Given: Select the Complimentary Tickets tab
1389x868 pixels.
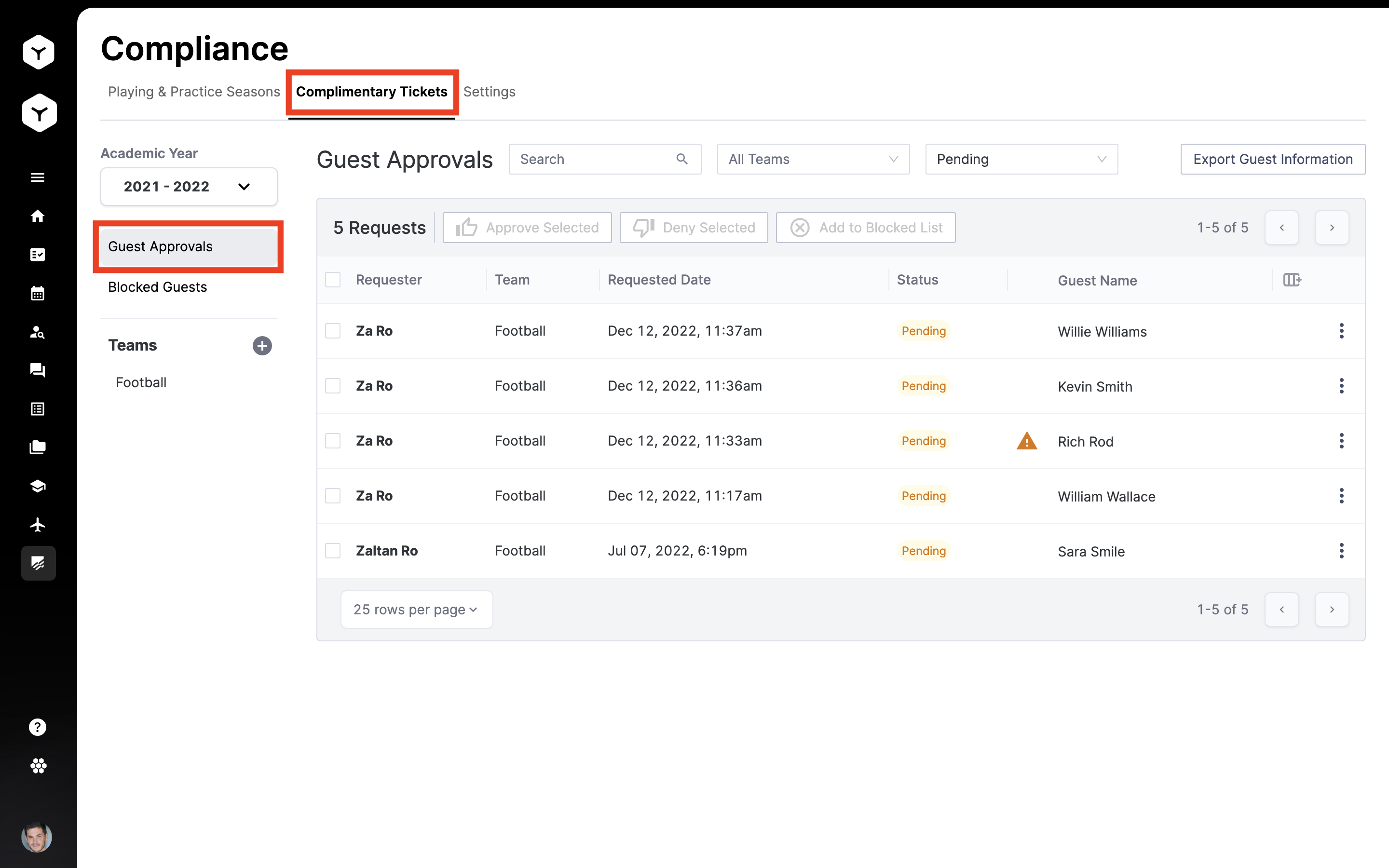Looking at the screenshot, I should (372, 92).
